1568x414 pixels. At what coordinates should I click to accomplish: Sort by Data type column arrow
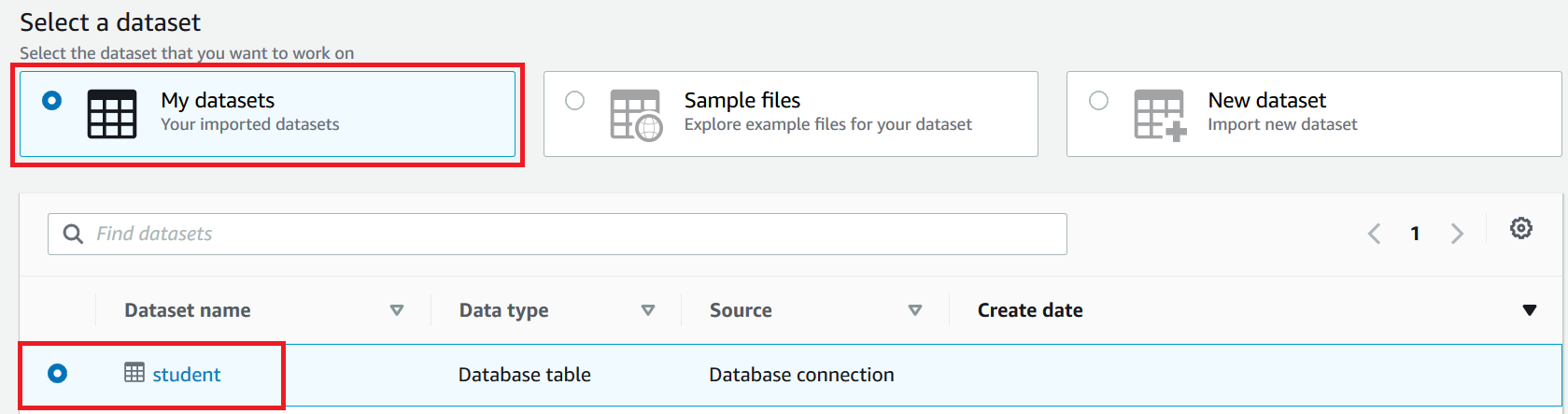[x=648, y=310]
